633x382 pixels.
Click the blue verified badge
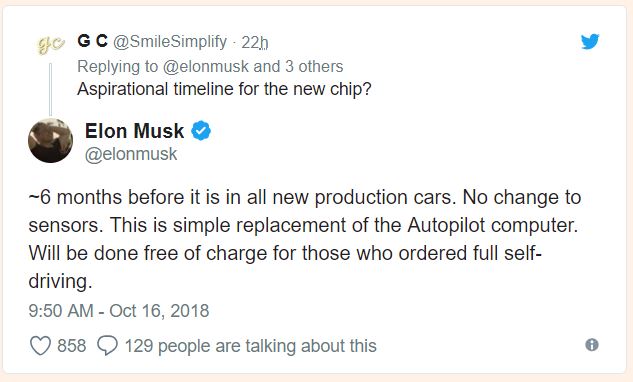pos(201,131)
